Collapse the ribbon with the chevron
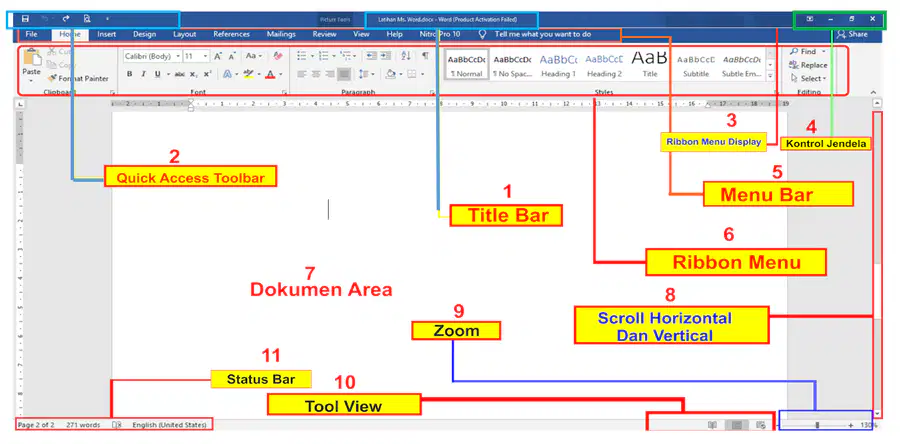 tap(873, 92)
